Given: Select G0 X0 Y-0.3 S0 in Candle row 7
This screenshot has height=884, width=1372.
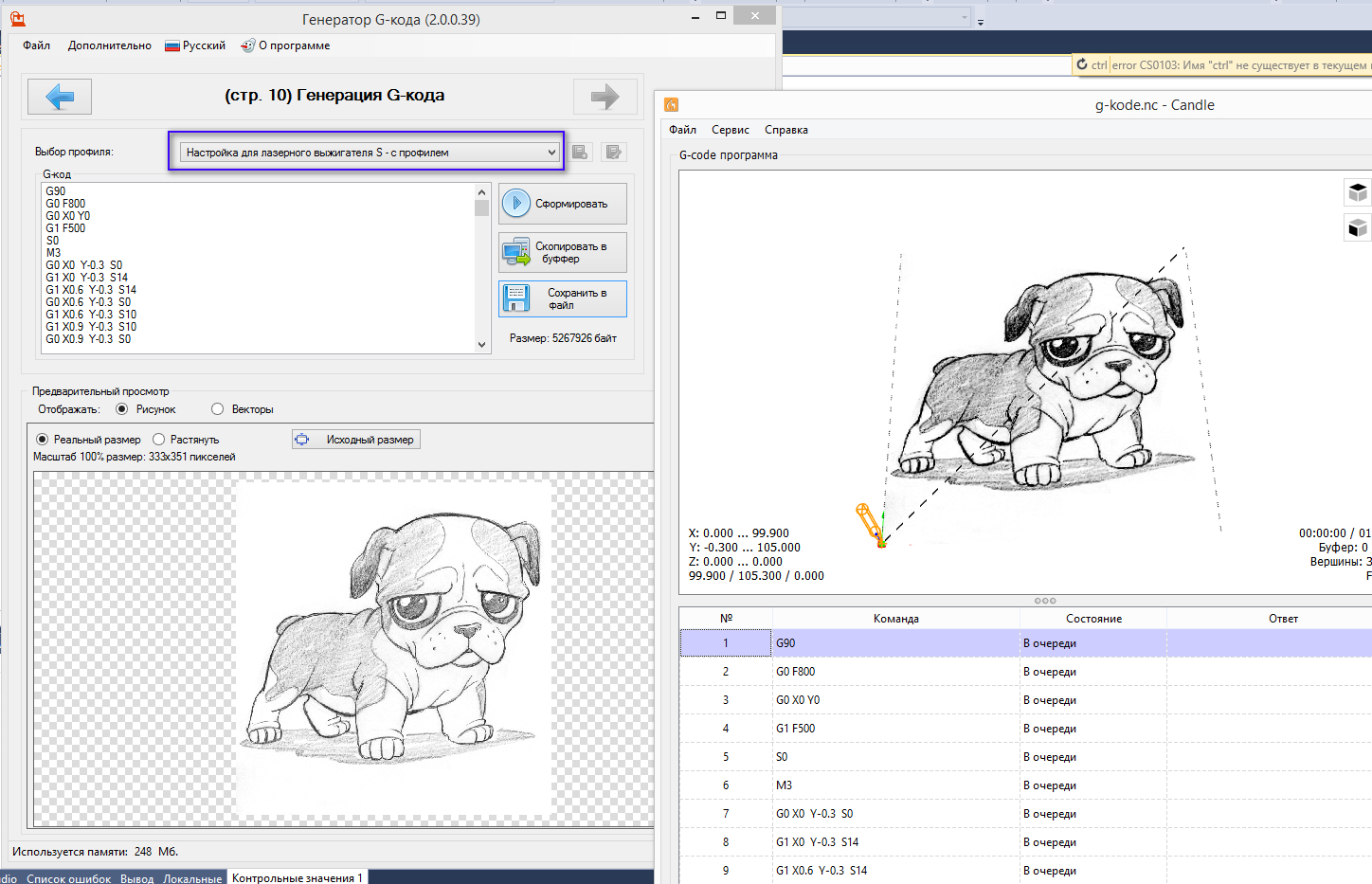Looking at the screenshot, I should [x=895, y=814].
